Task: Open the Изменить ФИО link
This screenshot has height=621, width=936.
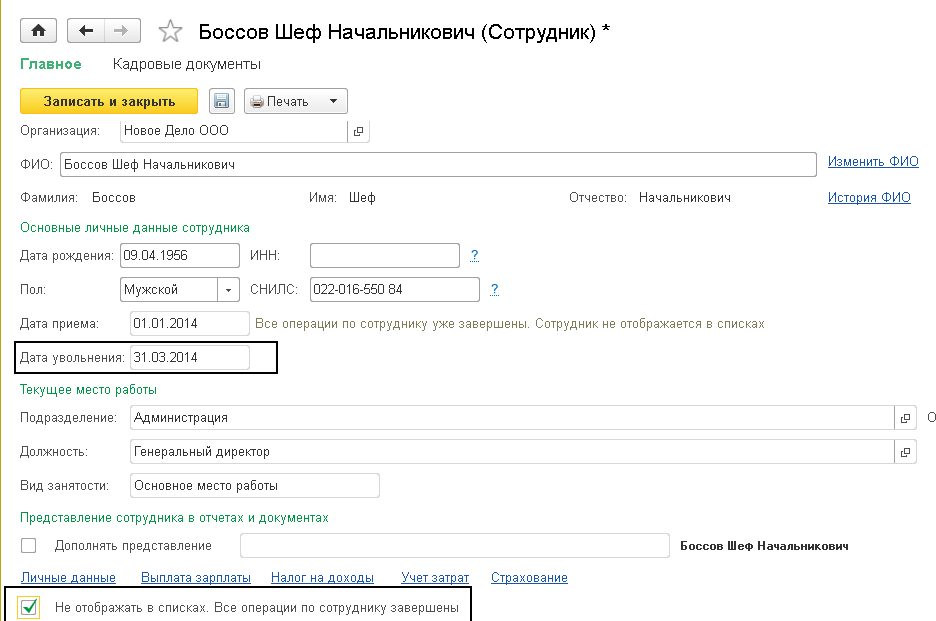Action: point(872,162)
